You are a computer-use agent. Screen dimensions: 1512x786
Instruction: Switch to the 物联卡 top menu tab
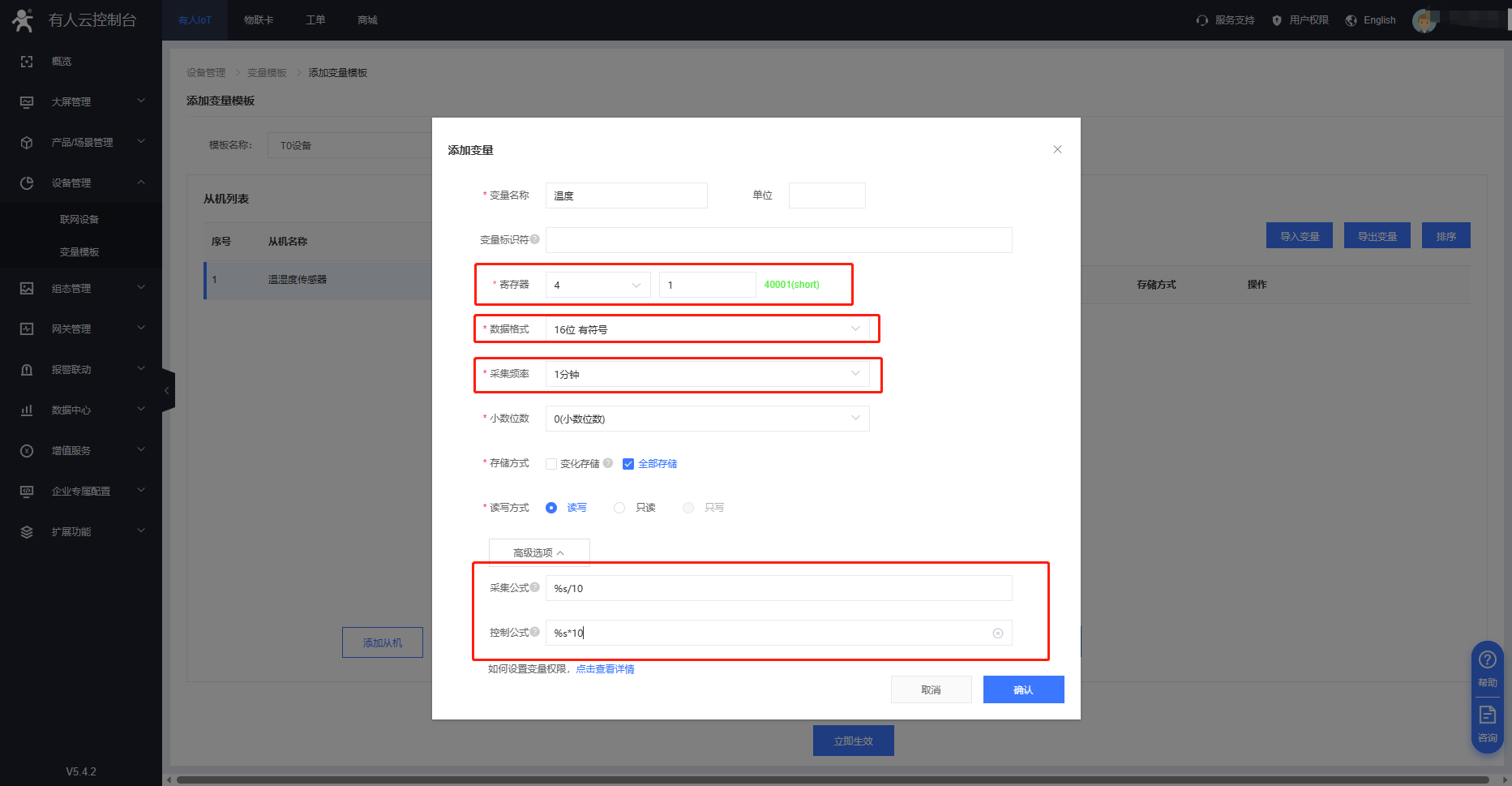259,20
